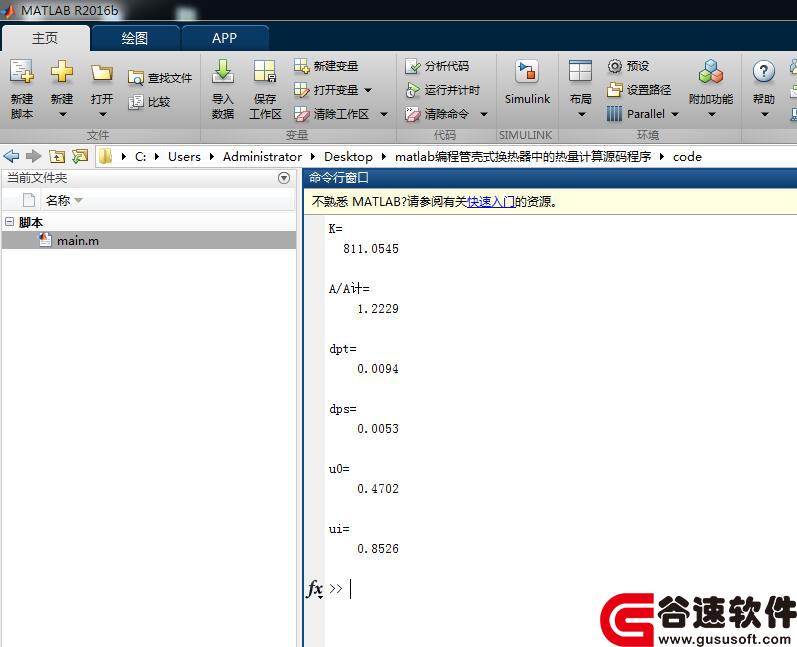Screen dimensions: 797x647
Task: Expand dropdown arrow under Open (打开)
Action: pyautogui.click(x=102, y=114)
